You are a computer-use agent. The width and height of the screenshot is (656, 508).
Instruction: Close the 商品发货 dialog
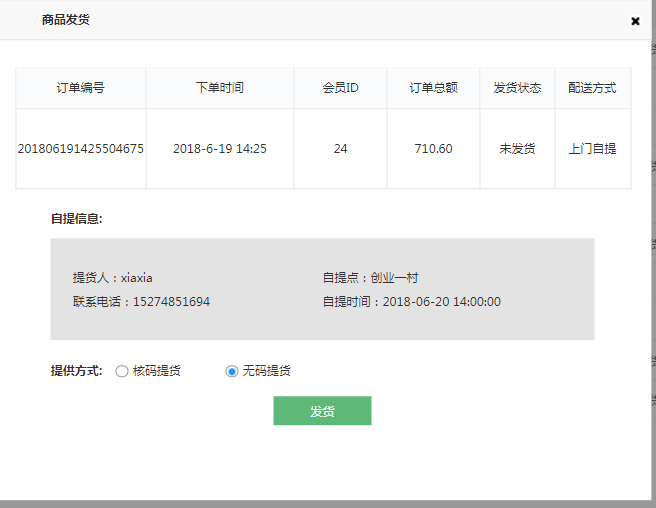coord(635,21)
